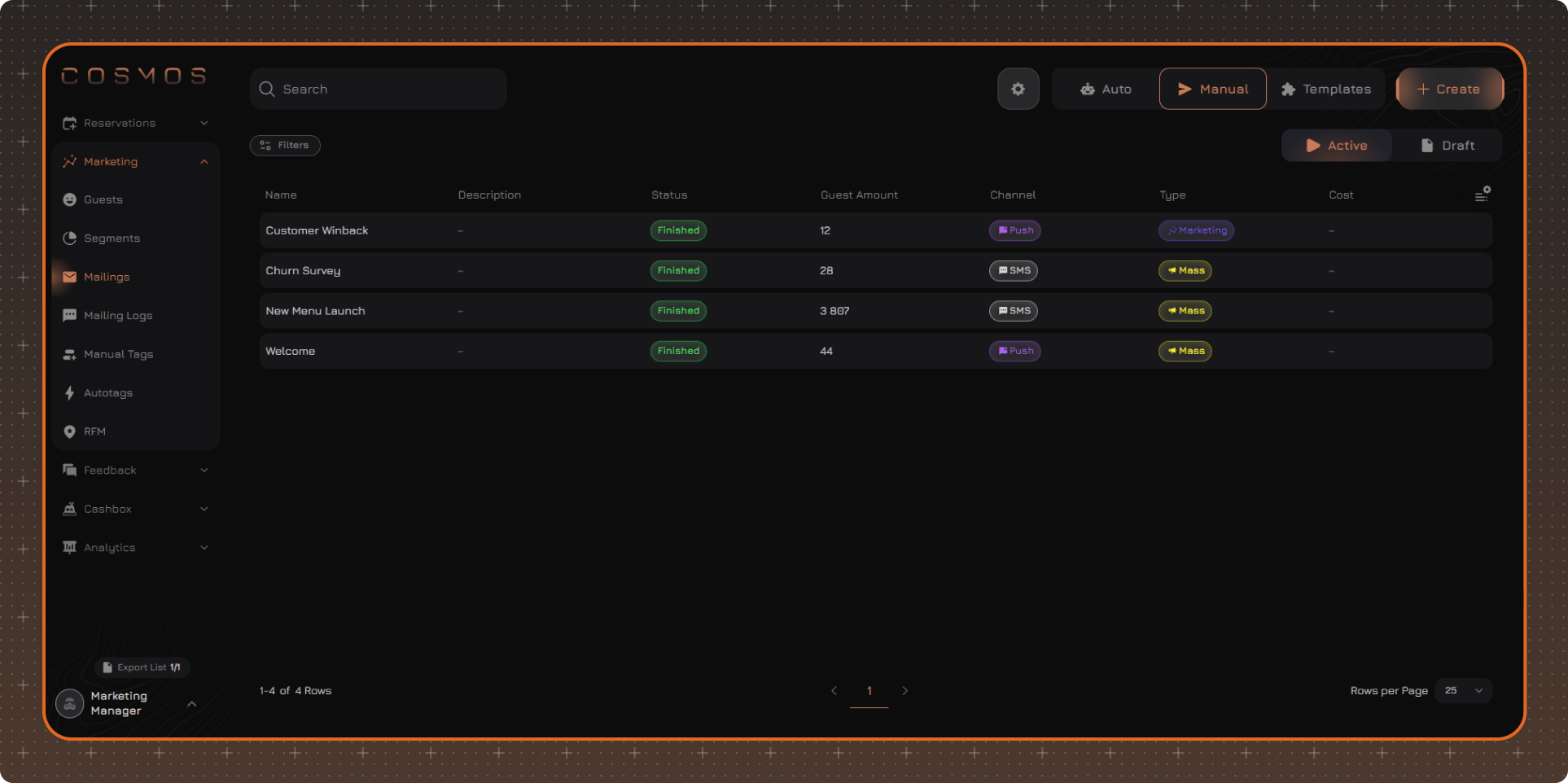Expand the Feedback menu
This screenshot has height=783, width=1568.
point(135,470)
